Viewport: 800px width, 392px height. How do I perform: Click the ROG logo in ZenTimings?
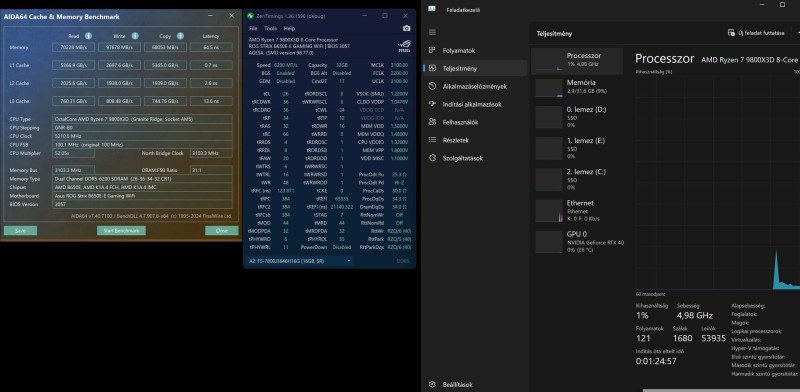pos(404,45)
